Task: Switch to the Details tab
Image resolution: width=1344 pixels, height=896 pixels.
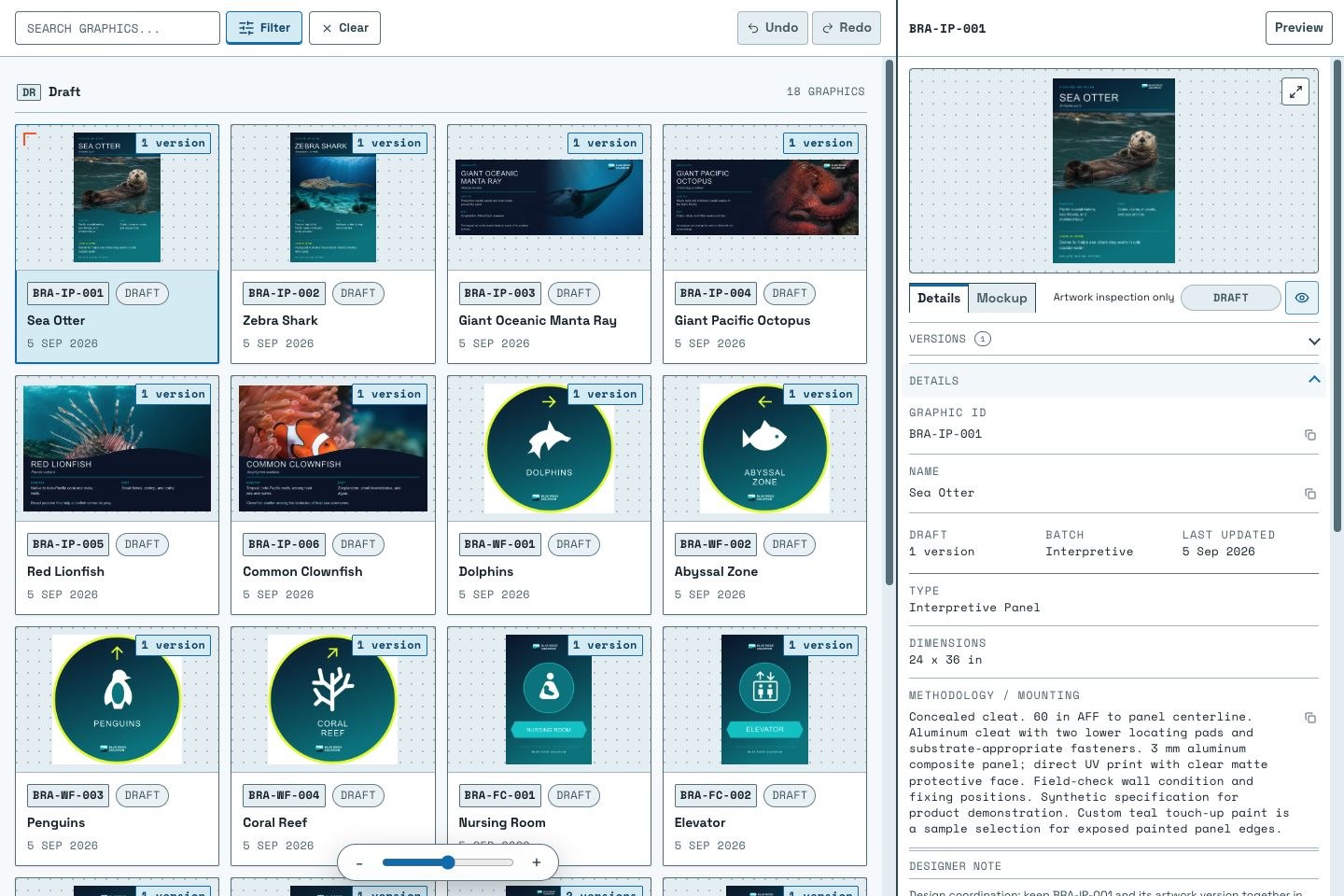Action: click(x=938, y=298)
